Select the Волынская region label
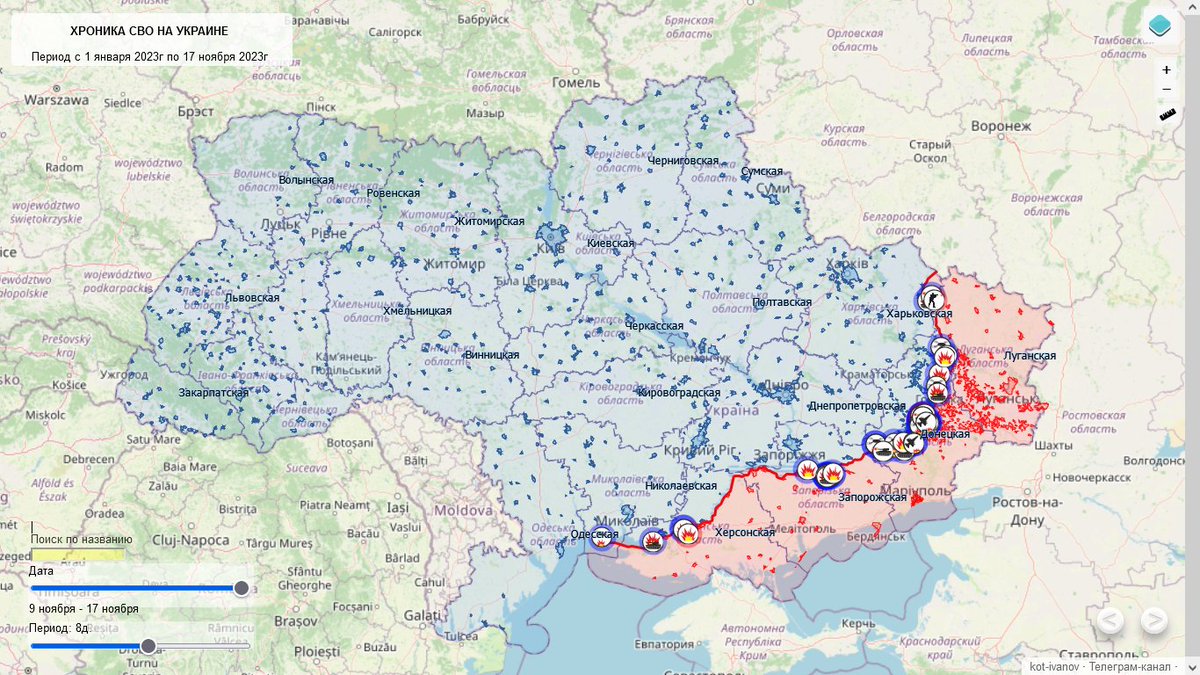The image size is (1200, 675). click(306, 180)
